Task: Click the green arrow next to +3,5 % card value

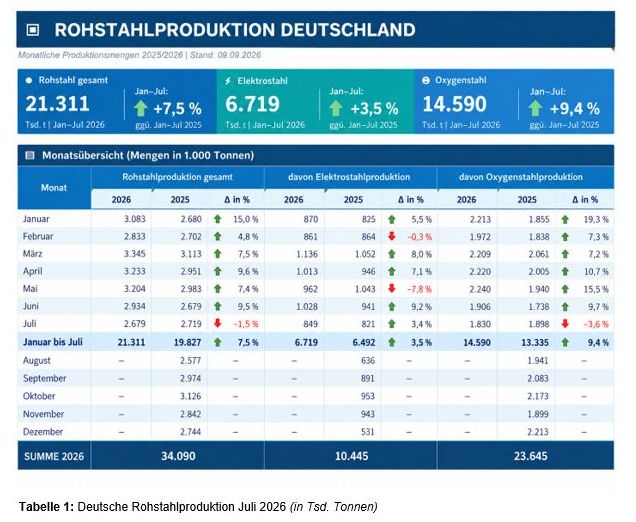Action: [336, 109]
